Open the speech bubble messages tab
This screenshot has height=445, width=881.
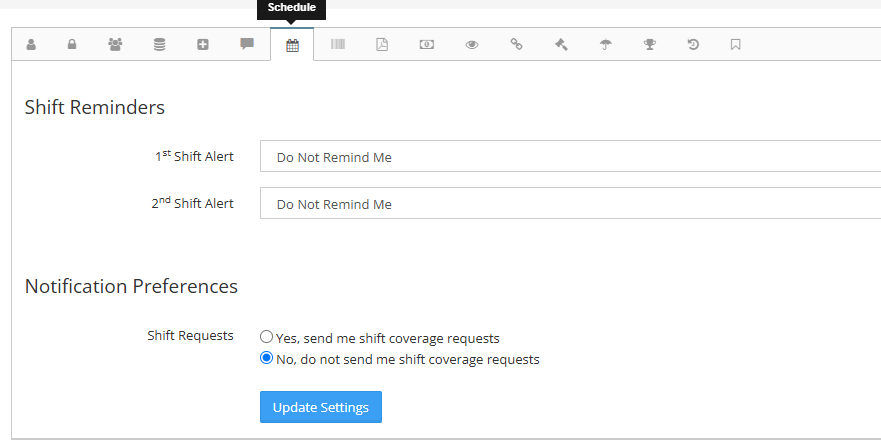tap(247, 45)
